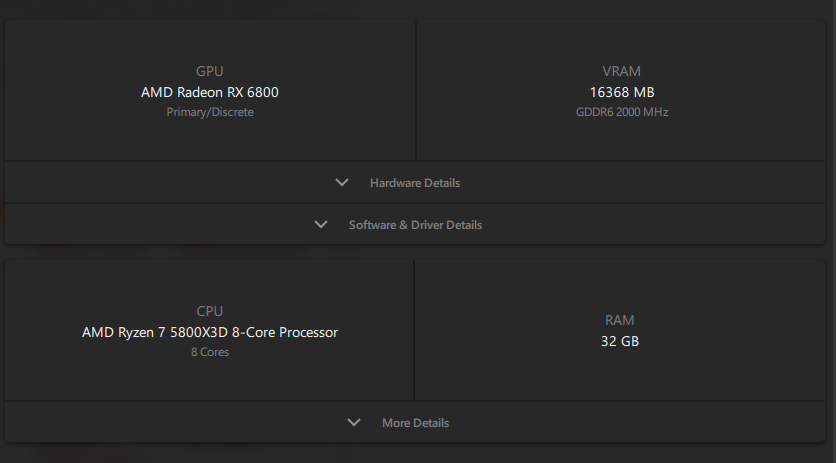Image resolution: width=836 pixels, height=463 pixels.
Task: Expand the Hardware Details section
Action: 415,182
